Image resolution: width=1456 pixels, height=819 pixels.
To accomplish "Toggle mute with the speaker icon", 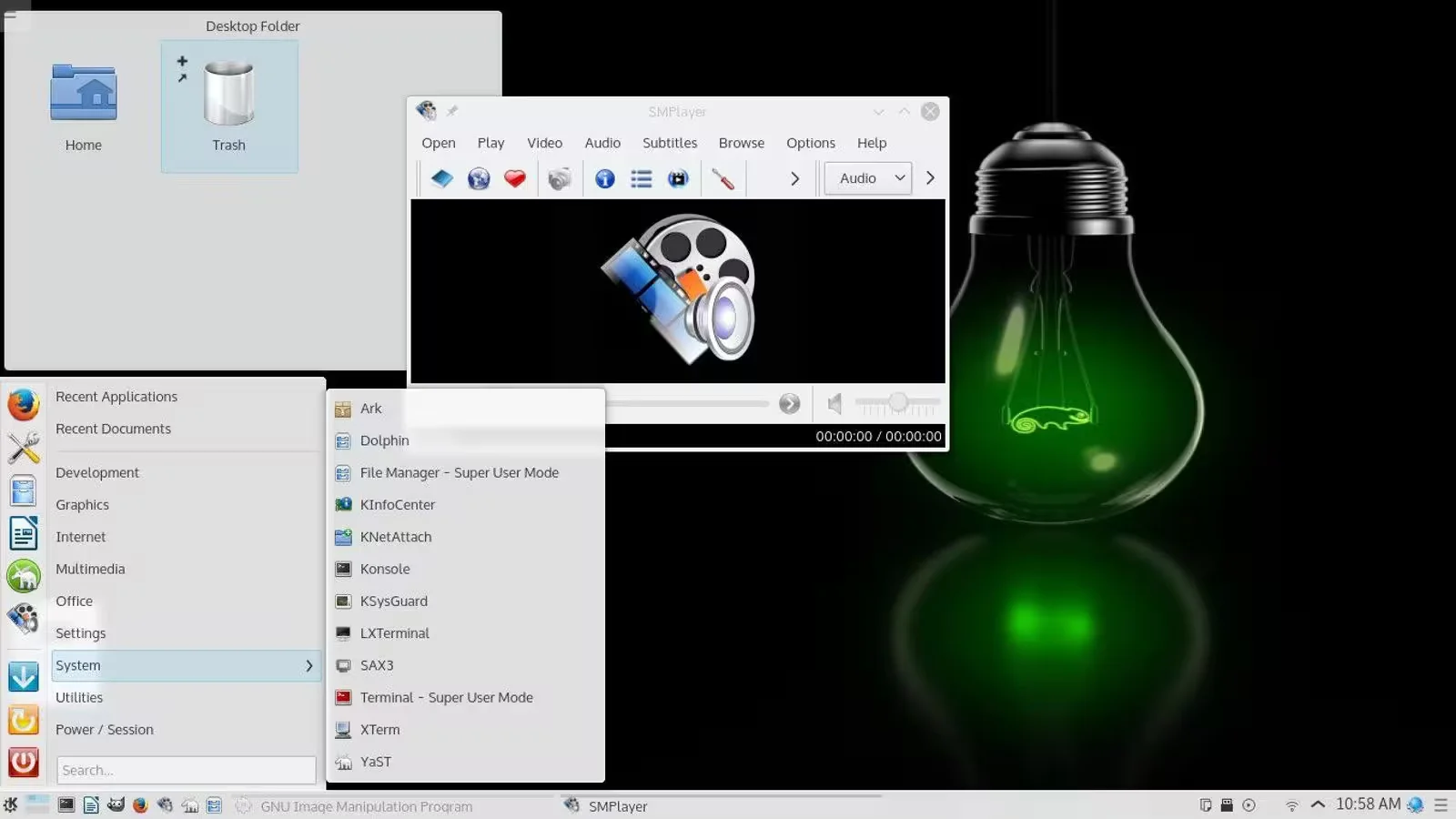I will [x=834, y=403].
